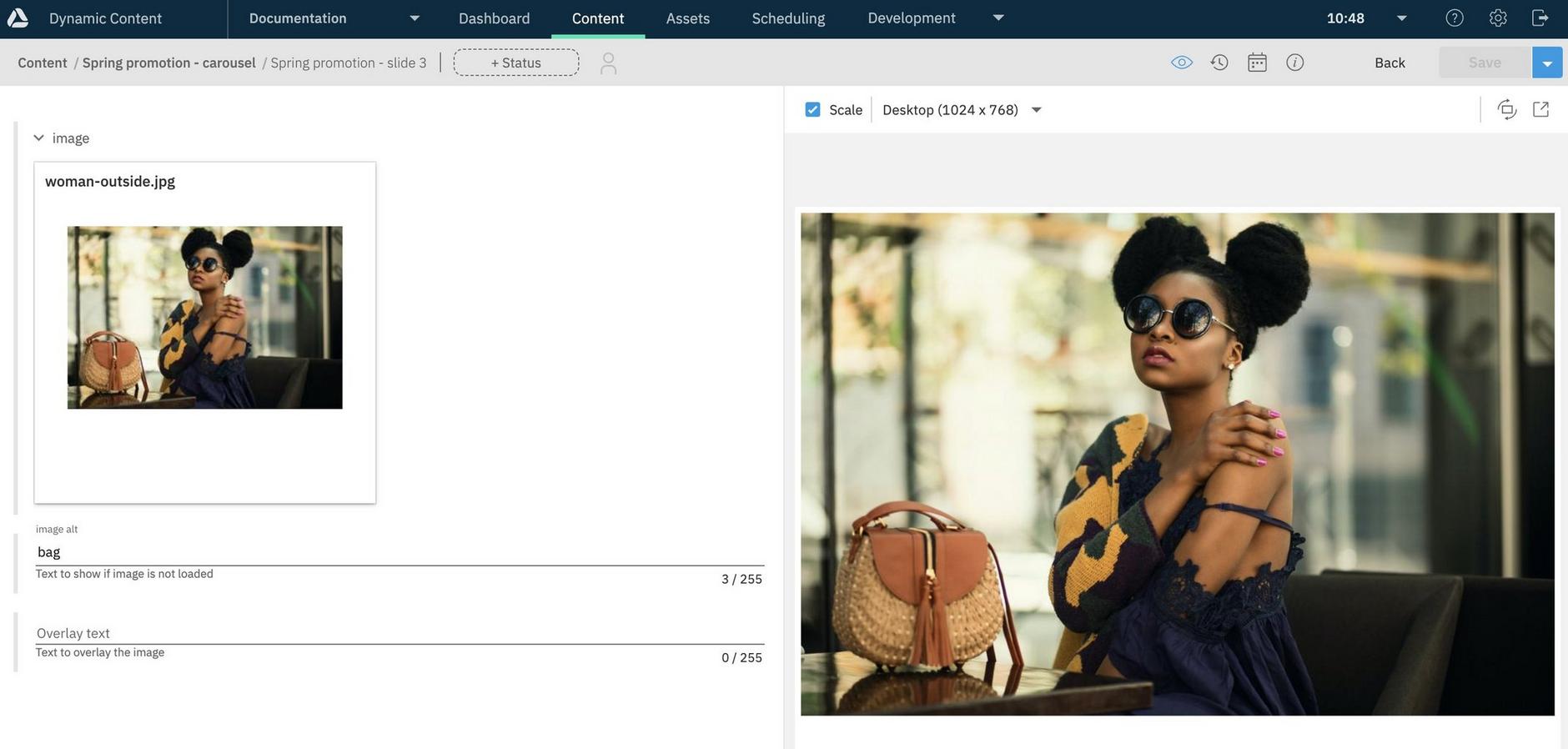Click the Back button
The width and height of the screenshot is (1568, 749).
(1390, 63)
